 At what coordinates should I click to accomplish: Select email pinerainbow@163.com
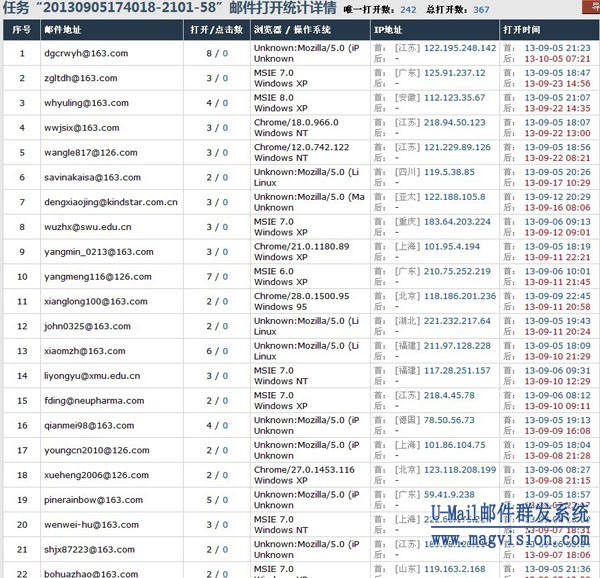[93, 500]
